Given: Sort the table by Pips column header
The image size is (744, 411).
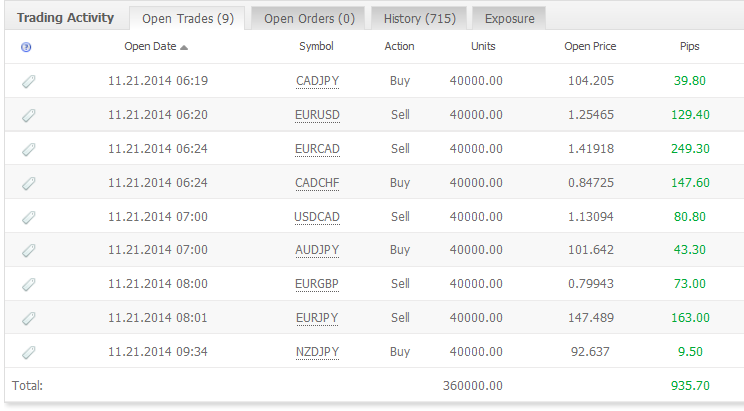Looking at the screenshot, I should (689, 47).
